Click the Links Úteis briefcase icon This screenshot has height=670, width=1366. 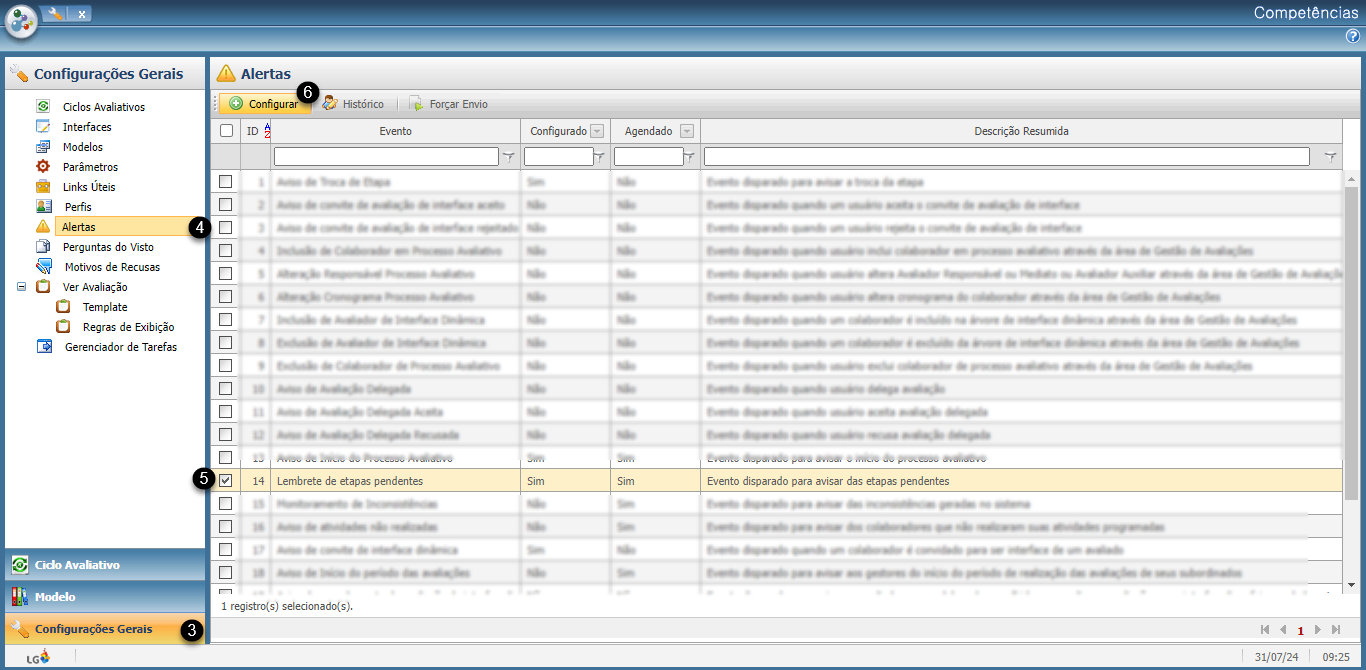(x=43, y=186)
